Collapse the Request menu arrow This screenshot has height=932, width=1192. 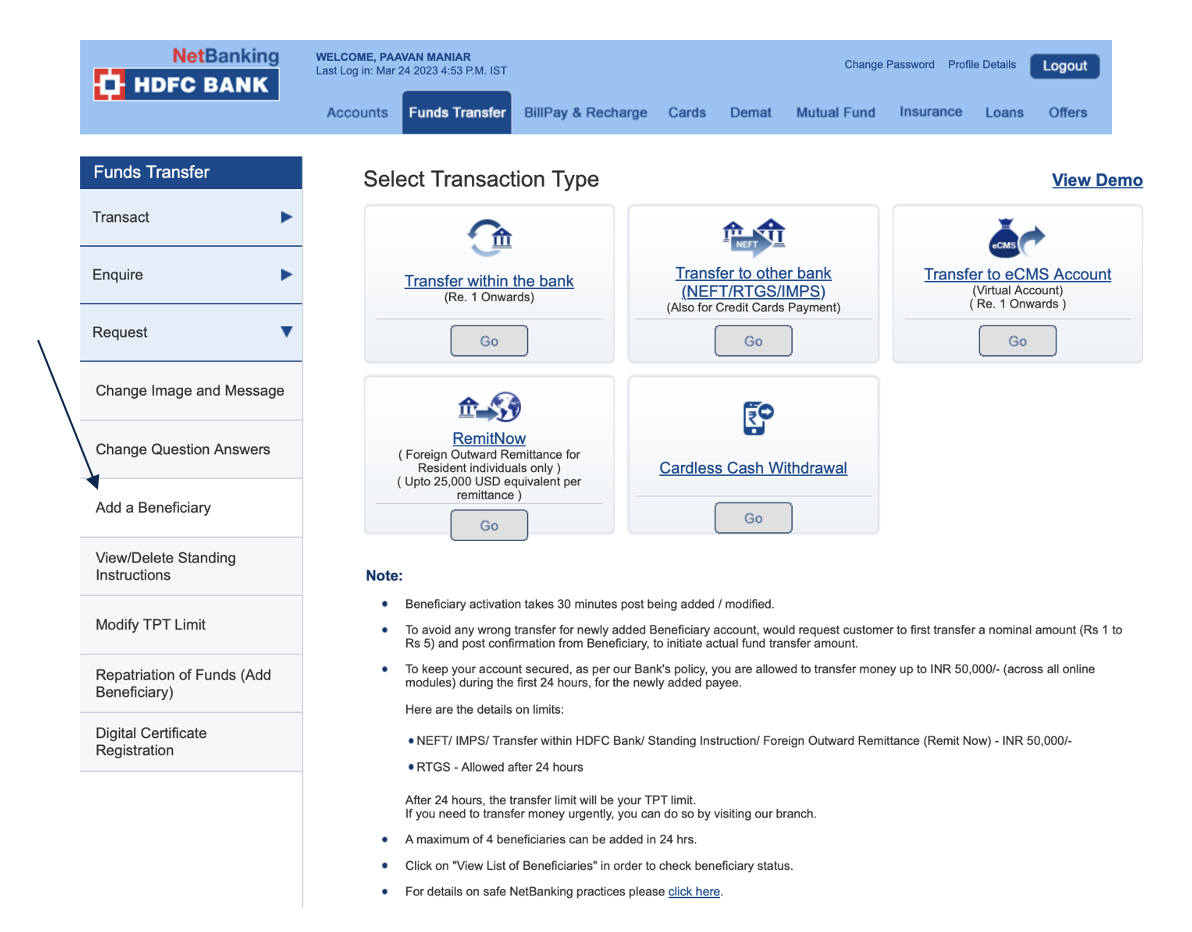(287, 331)
